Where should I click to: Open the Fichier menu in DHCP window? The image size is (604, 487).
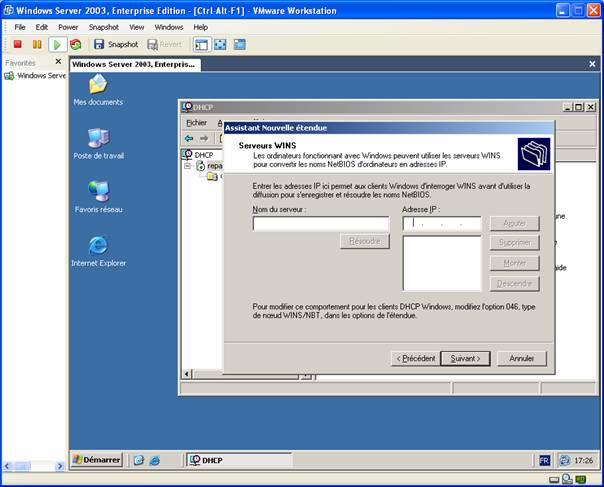(196, 123)
